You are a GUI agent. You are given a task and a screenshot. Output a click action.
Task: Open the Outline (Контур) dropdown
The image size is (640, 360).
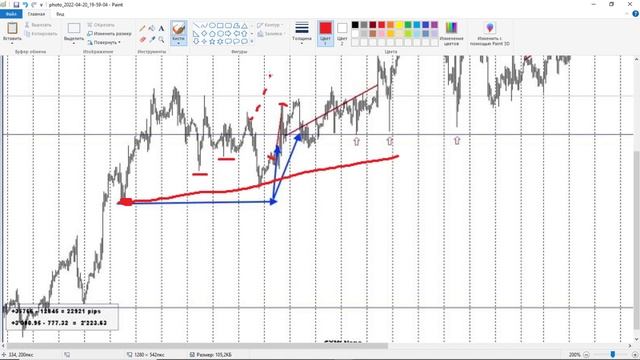[270, 25]
